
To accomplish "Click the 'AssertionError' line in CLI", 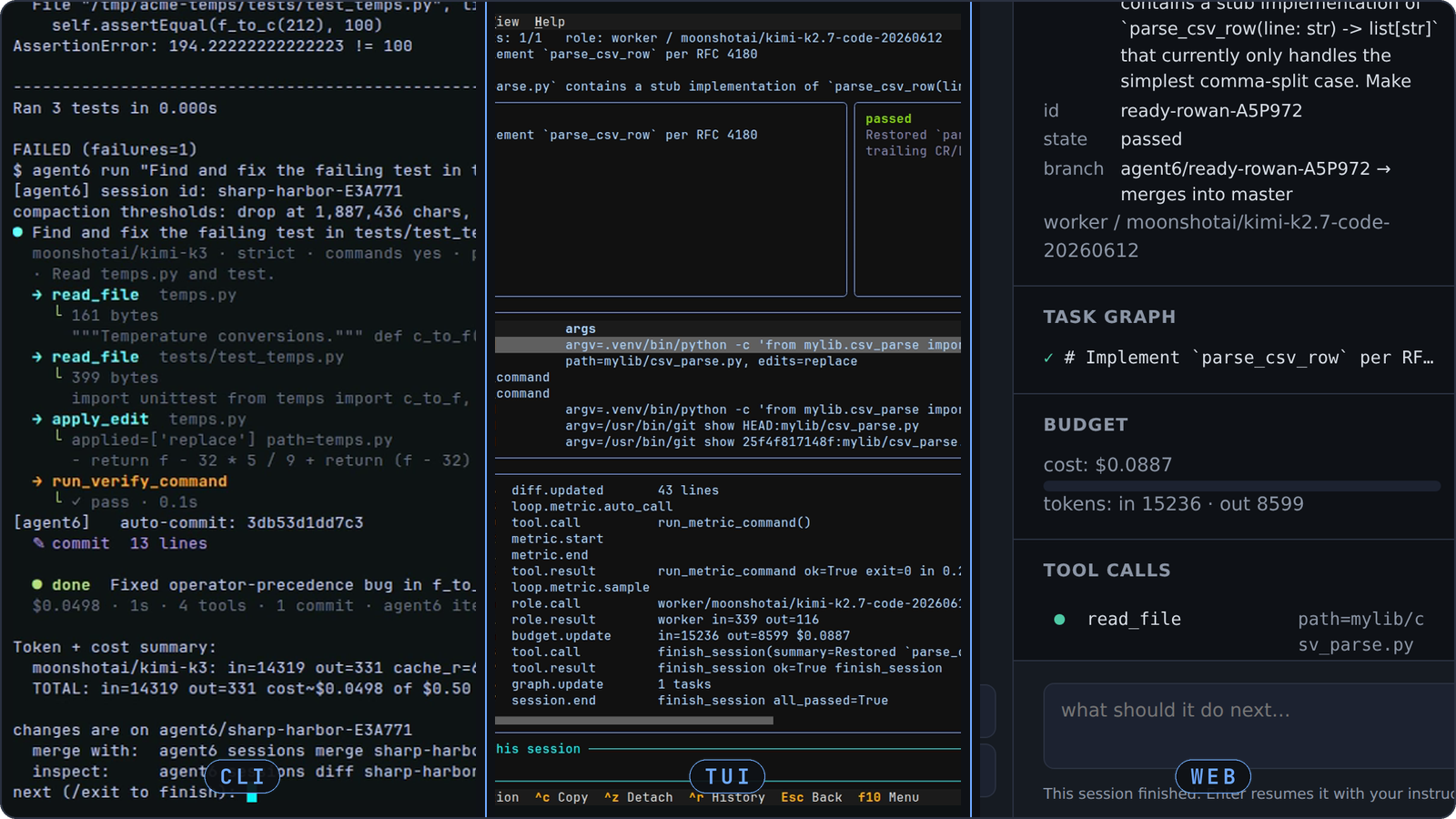I will pyautogui.click(x=212, y=45).
